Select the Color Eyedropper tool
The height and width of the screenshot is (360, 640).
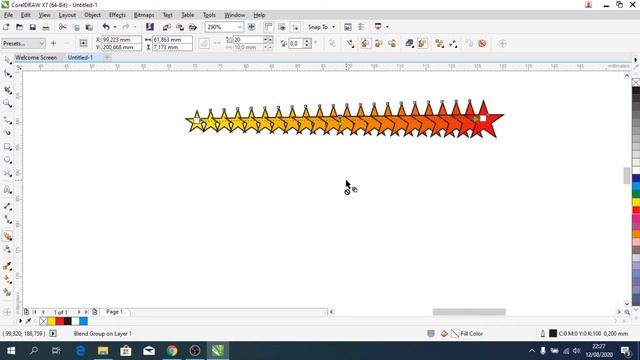point(7,266)
